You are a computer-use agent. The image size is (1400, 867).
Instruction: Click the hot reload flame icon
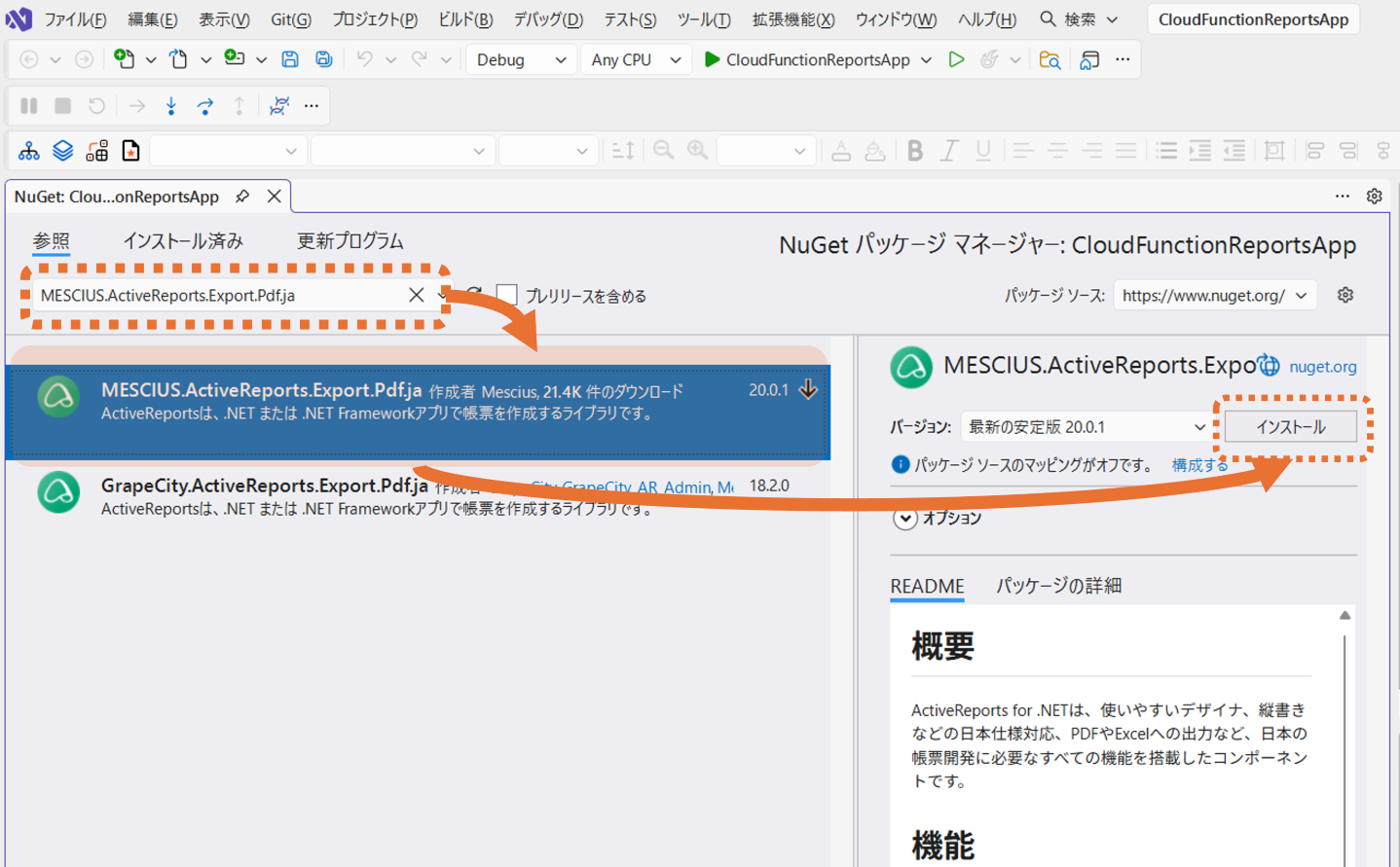click(989, 59)
